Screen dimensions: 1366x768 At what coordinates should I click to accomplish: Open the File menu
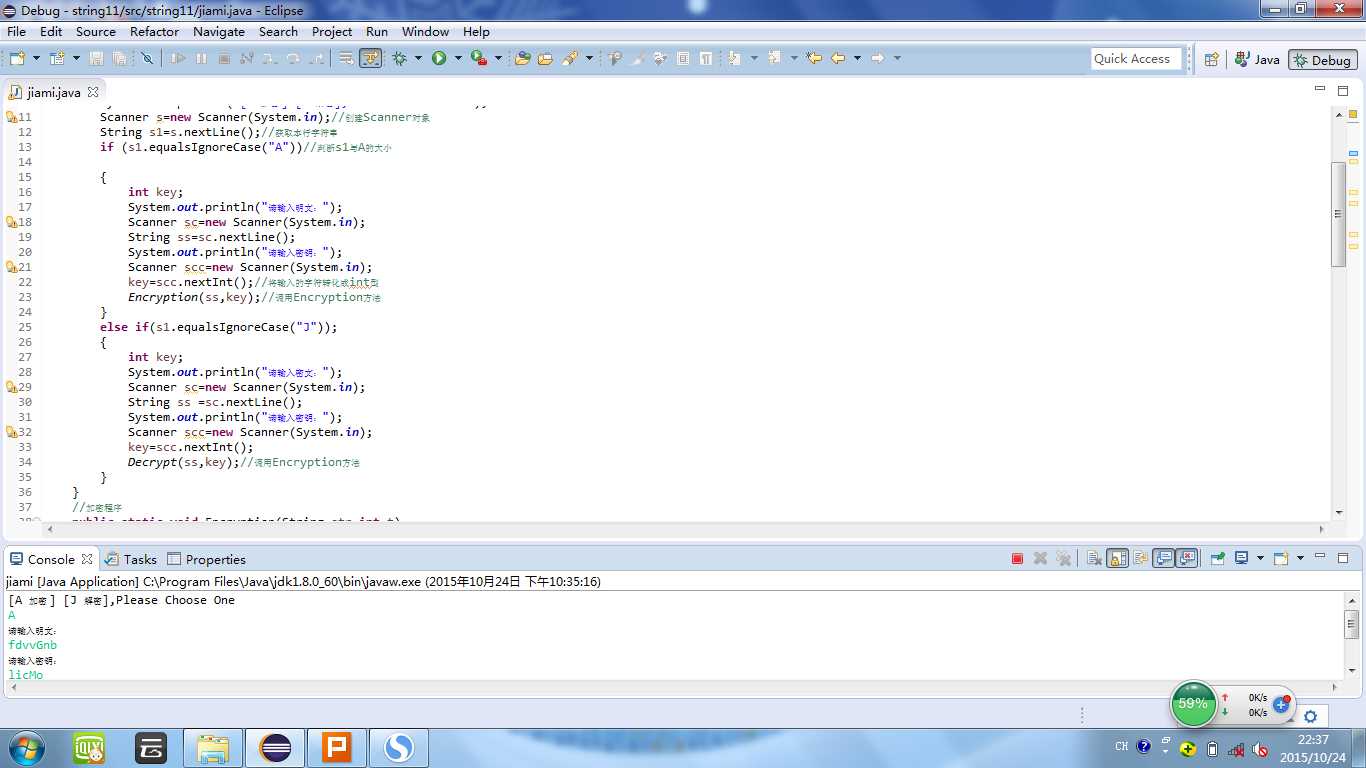coord(16,31)
